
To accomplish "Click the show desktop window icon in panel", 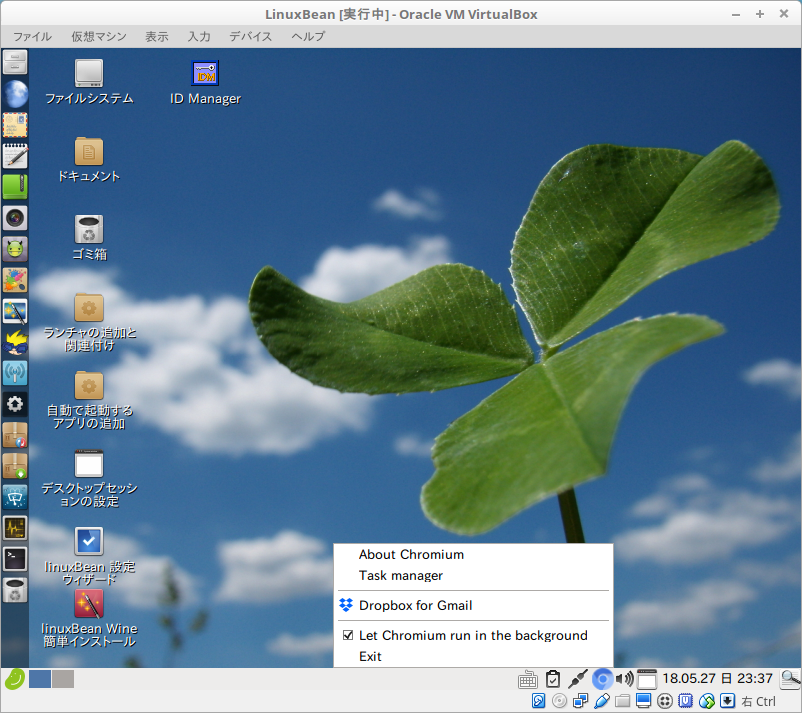I will click(647, 679).
